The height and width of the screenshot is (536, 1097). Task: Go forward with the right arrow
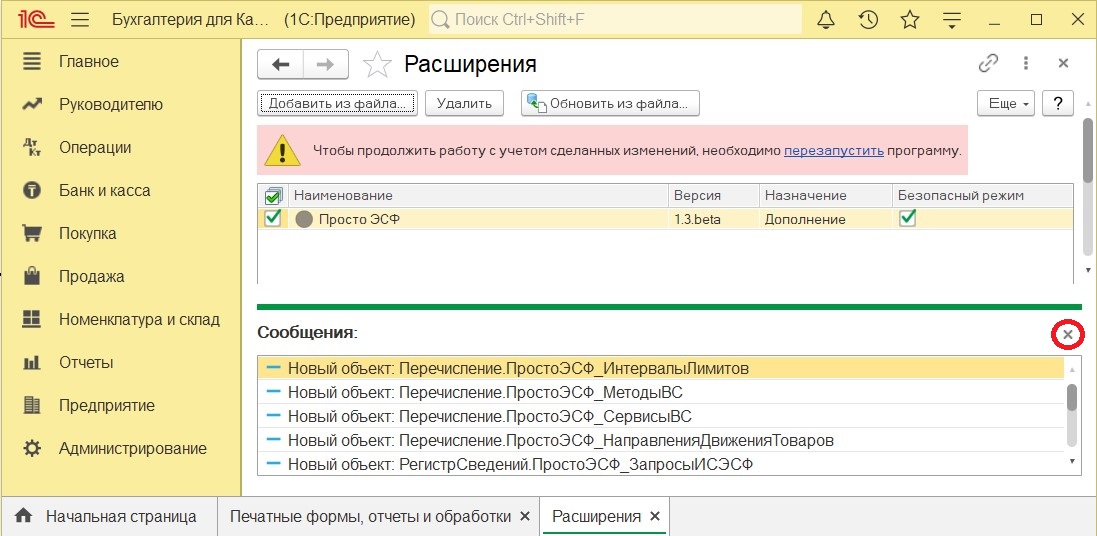(x=325, y=65)
